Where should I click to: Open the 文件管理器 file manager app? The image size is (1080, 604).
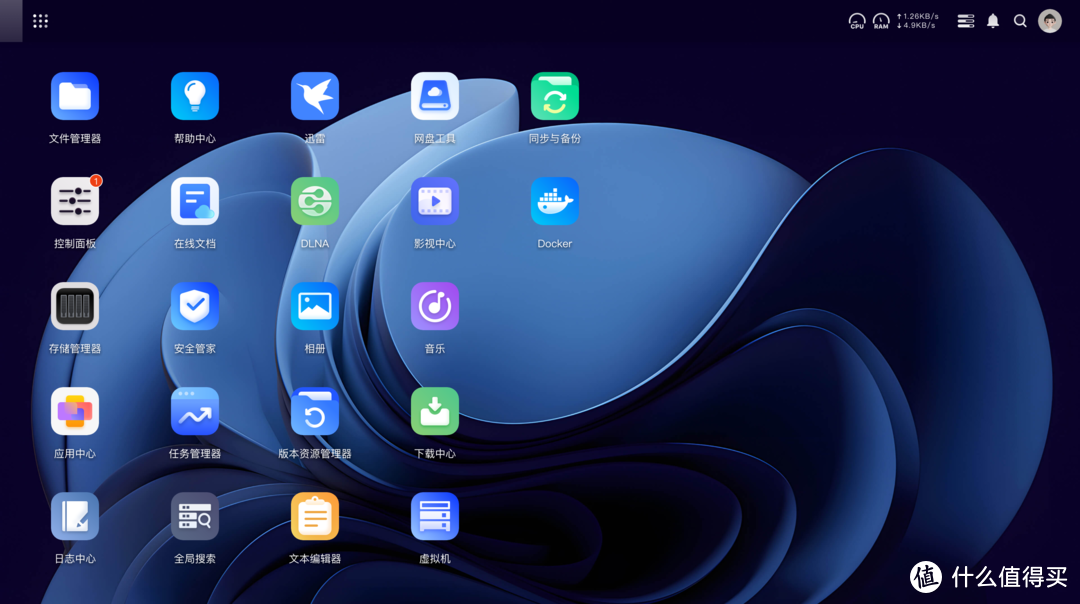pyautogui.click(x=75, y=96)
